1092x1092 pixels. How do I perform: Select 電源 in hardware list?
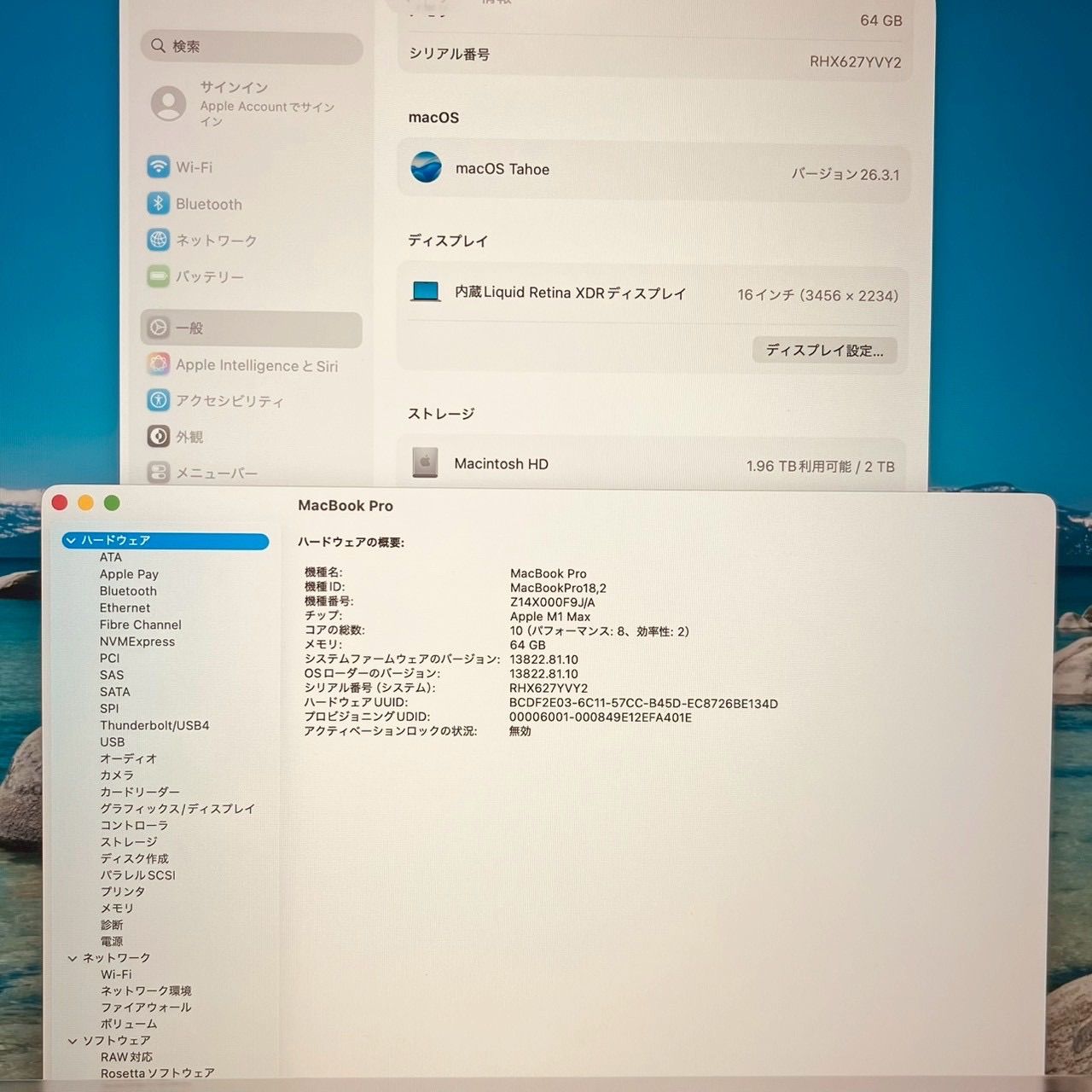[112, 942]
